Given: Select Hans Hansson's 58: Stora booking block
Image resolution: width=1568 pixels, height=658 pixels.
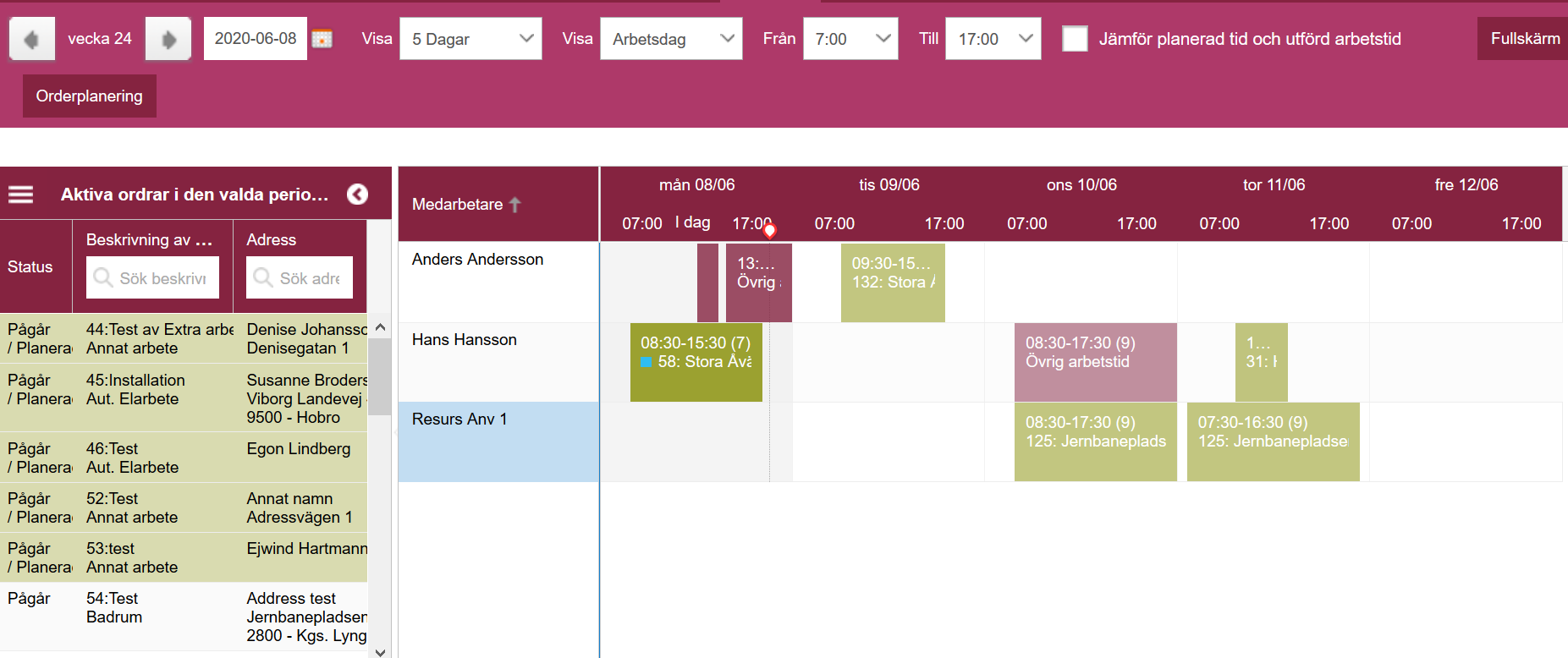Looking at the screenshot, I should click(696, 362).
